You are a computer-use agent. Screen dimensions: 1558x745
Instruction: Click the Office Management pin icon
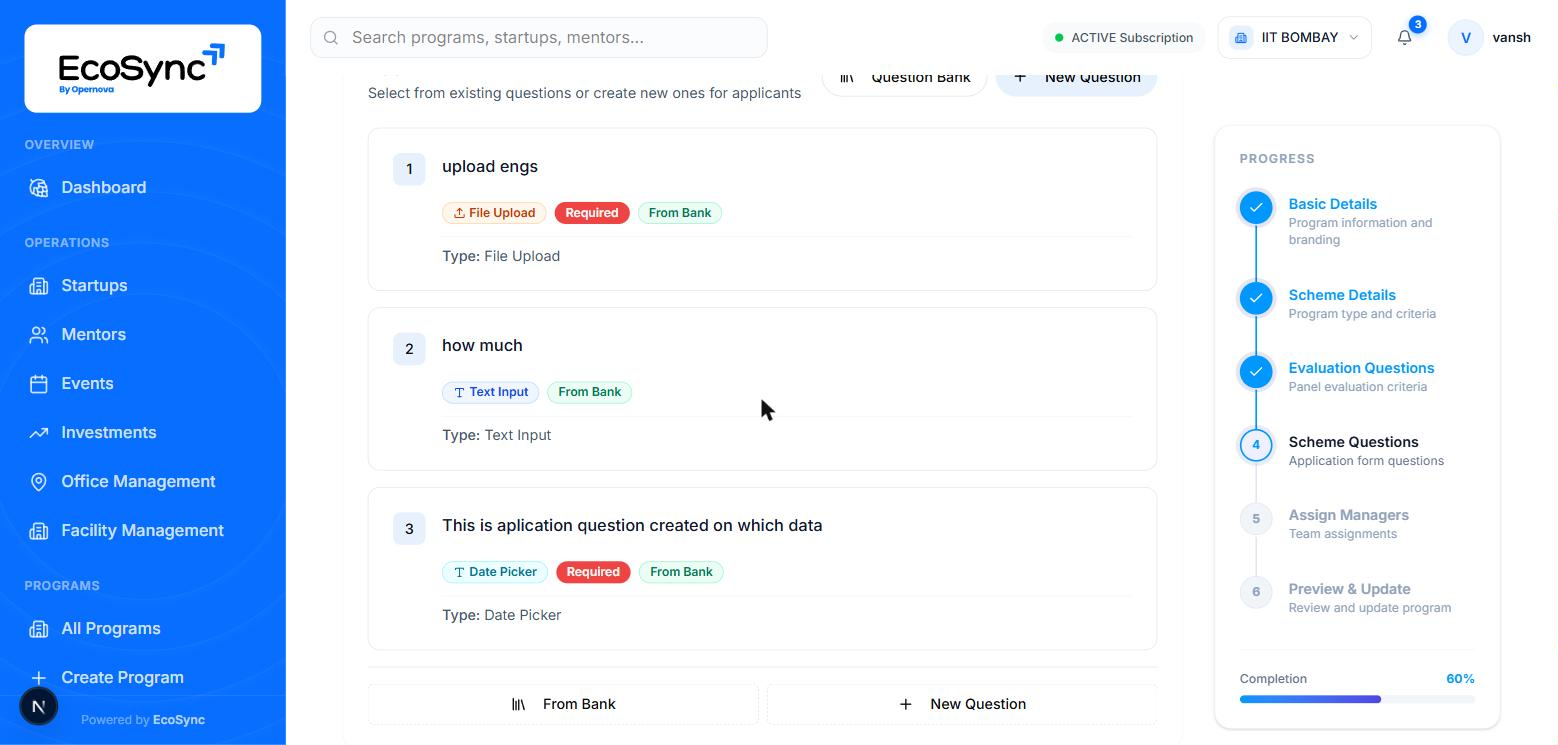coord(39,482)
